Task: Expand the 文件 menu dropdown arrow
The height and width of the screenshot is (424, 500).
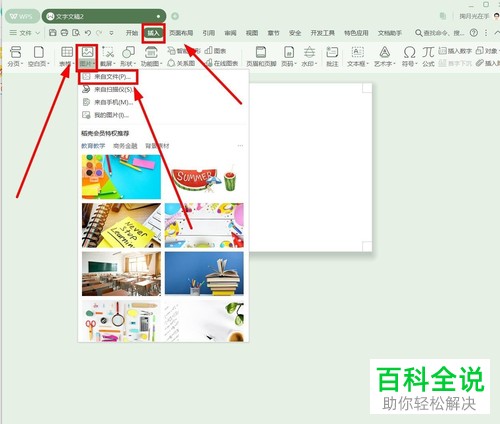Action: [x=37, y=33]
